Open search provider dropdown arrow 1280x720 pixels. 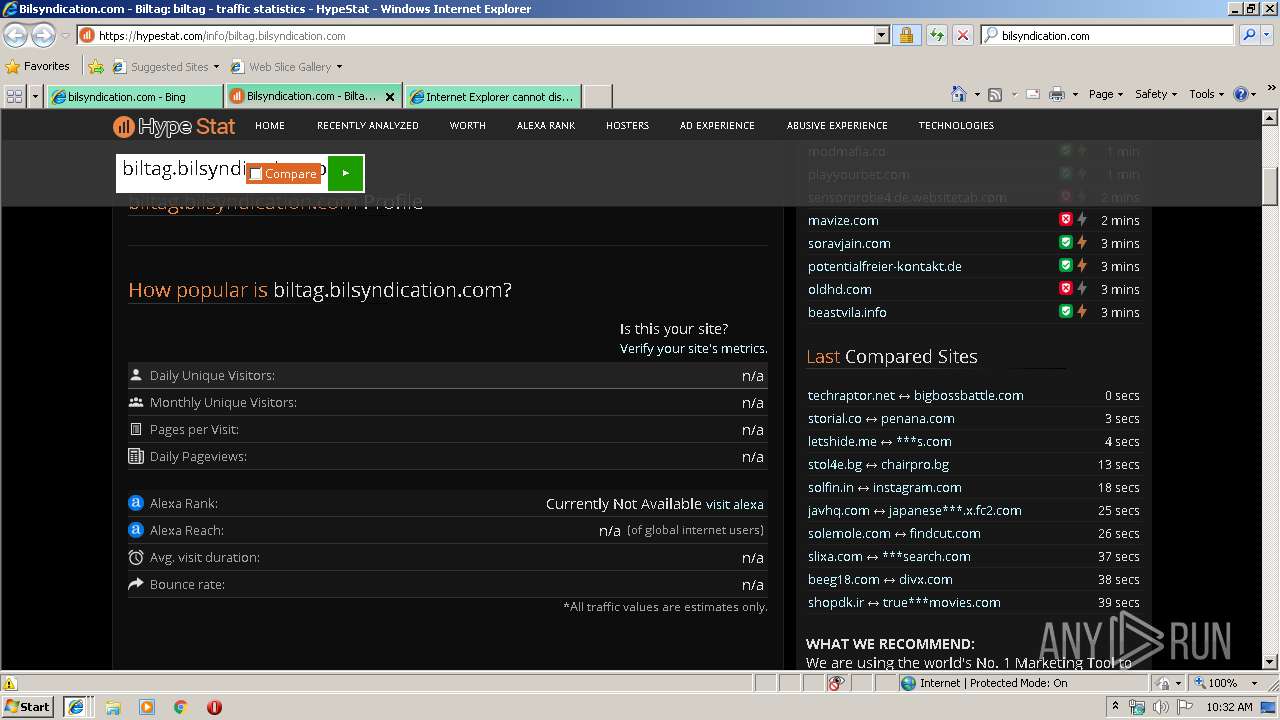click(1268, 35)
